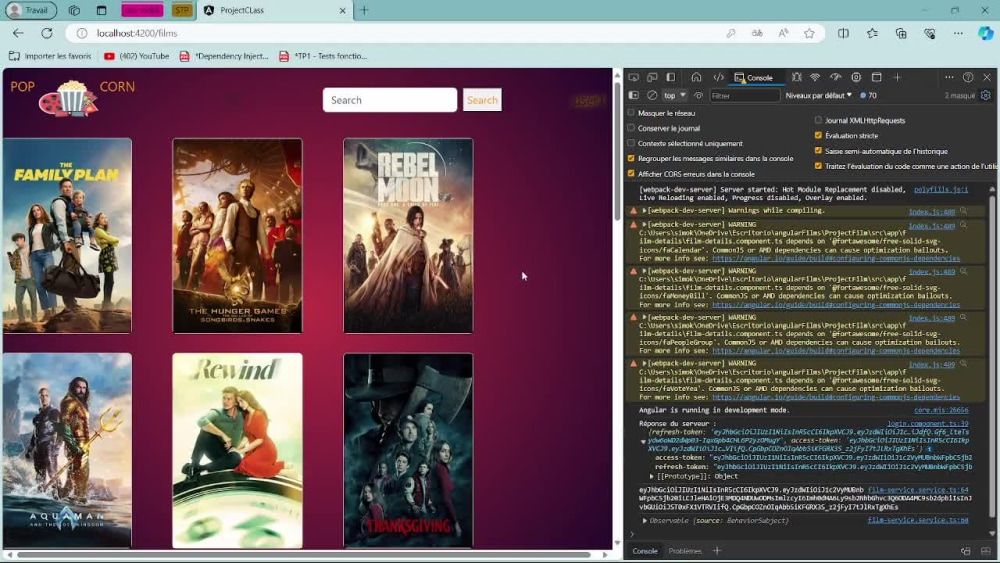The width and height of the screenshot is (1000, 563).
Task: Open the read aloud icon in address bar
Action: [783, 33]
